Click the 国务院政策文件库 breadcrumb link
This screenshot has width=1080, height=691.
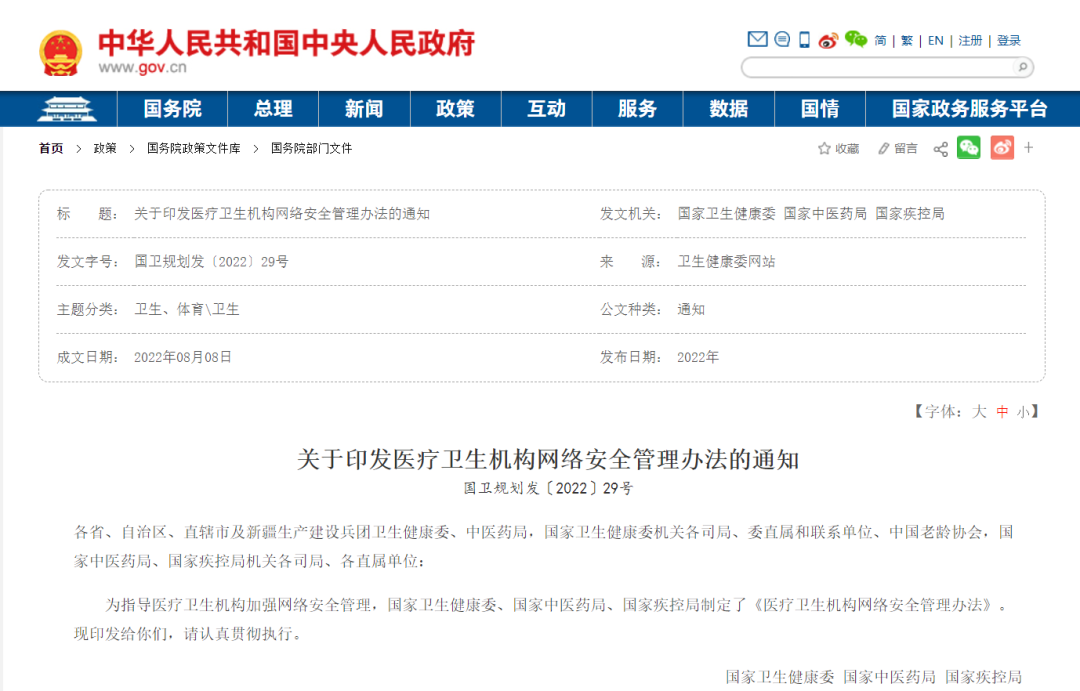[x=193, y=149]
